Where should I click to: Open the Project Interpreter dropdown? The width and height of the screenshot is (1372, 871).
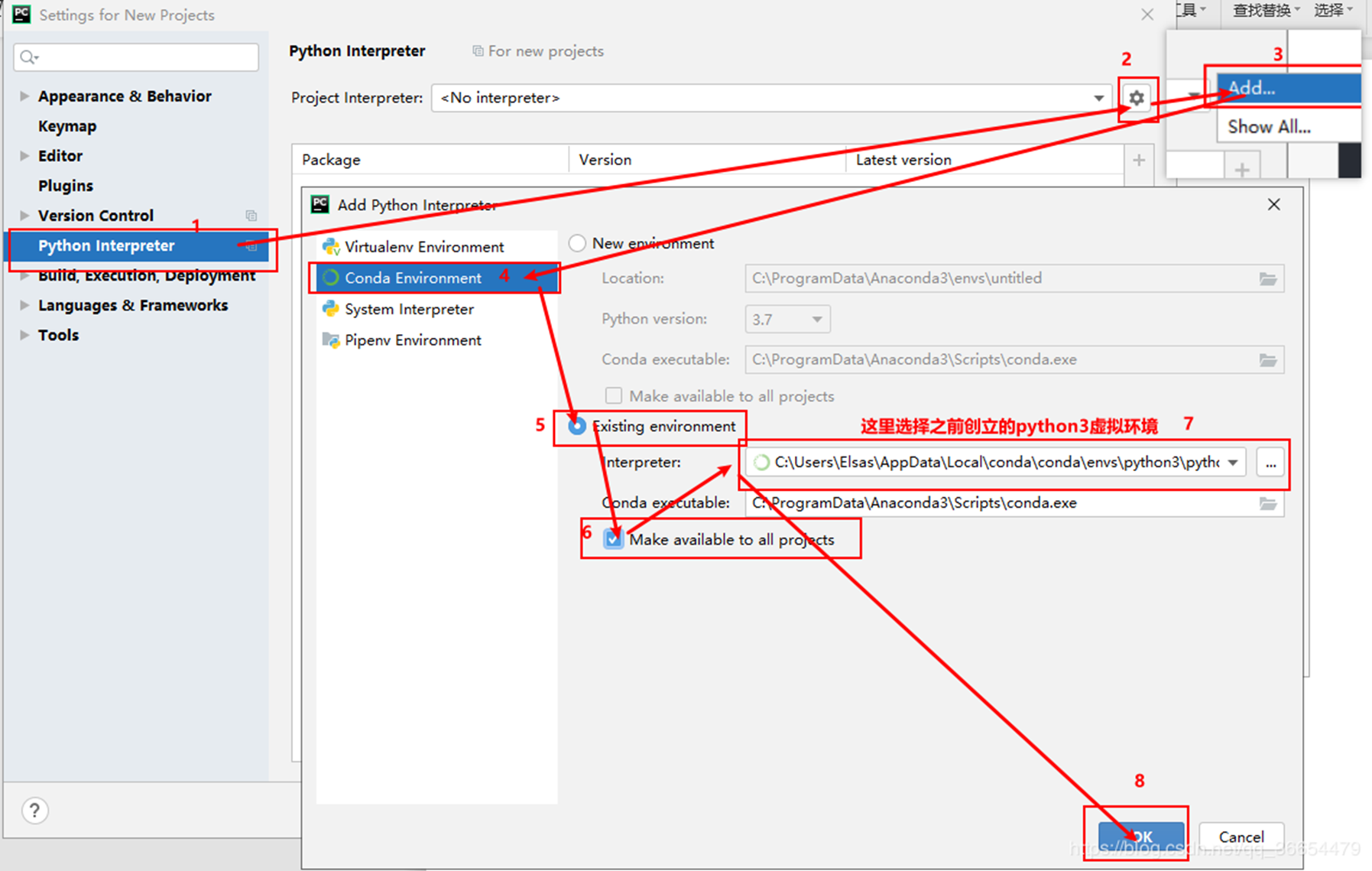[1098, 98]
